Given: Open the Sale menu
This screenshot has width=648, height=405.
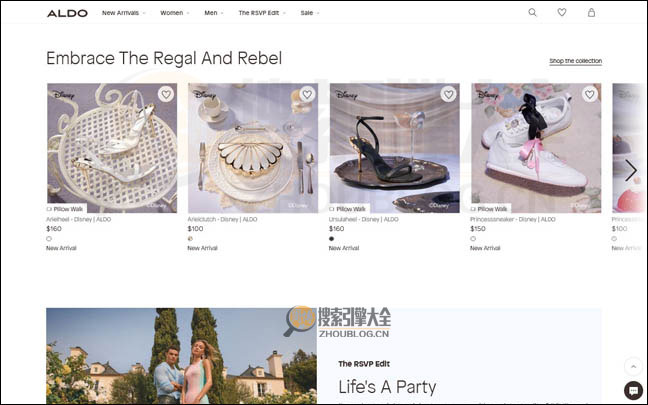Looking at the screenshot, I should (309, 13).
